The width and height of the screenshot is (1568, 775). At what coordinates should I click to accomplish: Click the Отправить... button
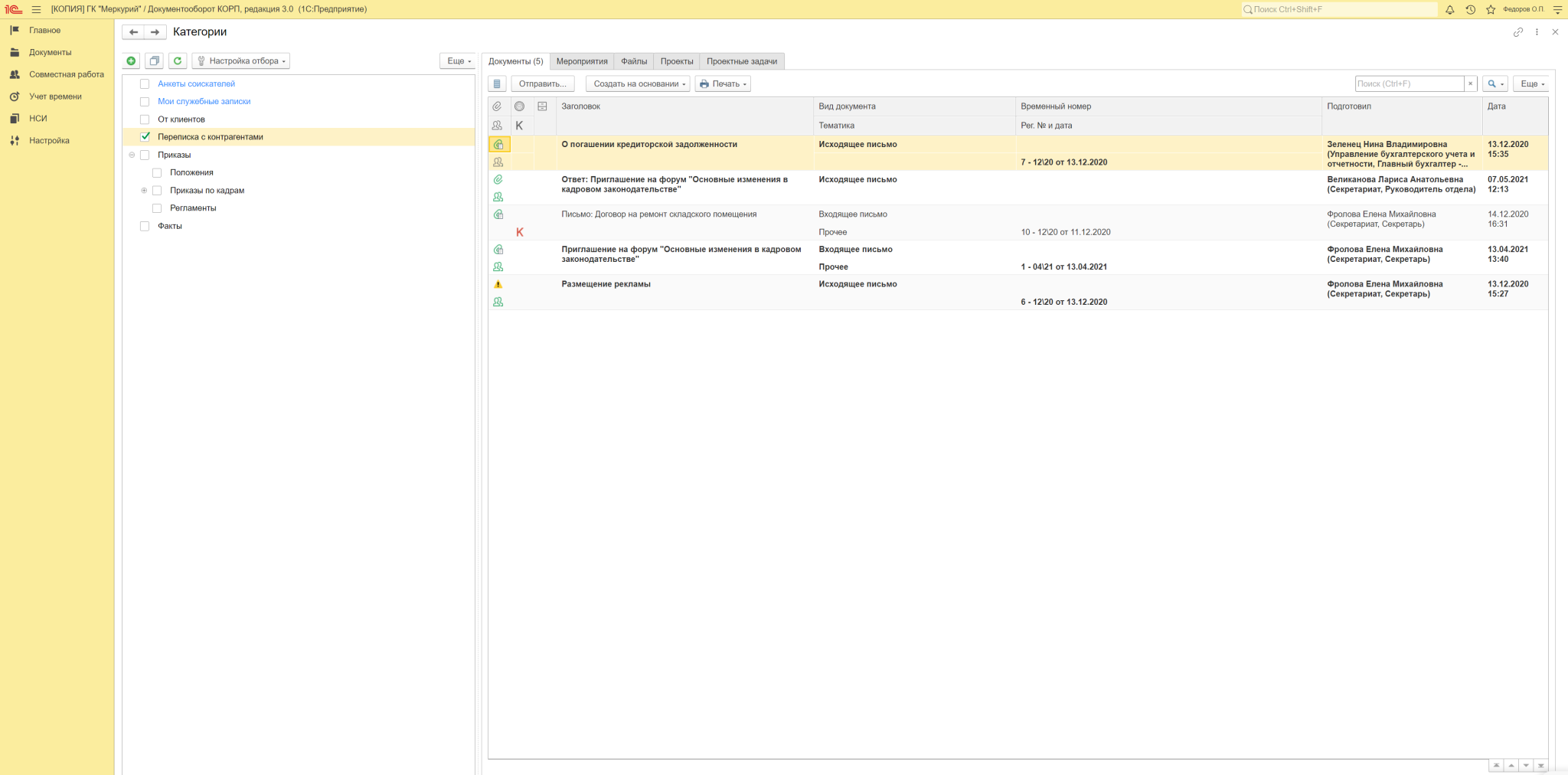coord(542,84)
